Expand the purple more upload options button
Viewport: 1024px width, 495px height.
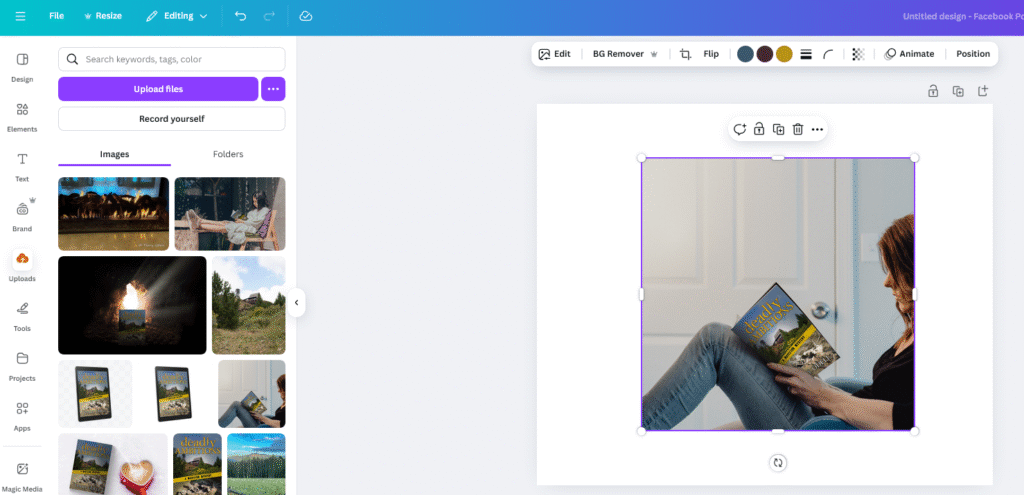(x=273, y=89)
